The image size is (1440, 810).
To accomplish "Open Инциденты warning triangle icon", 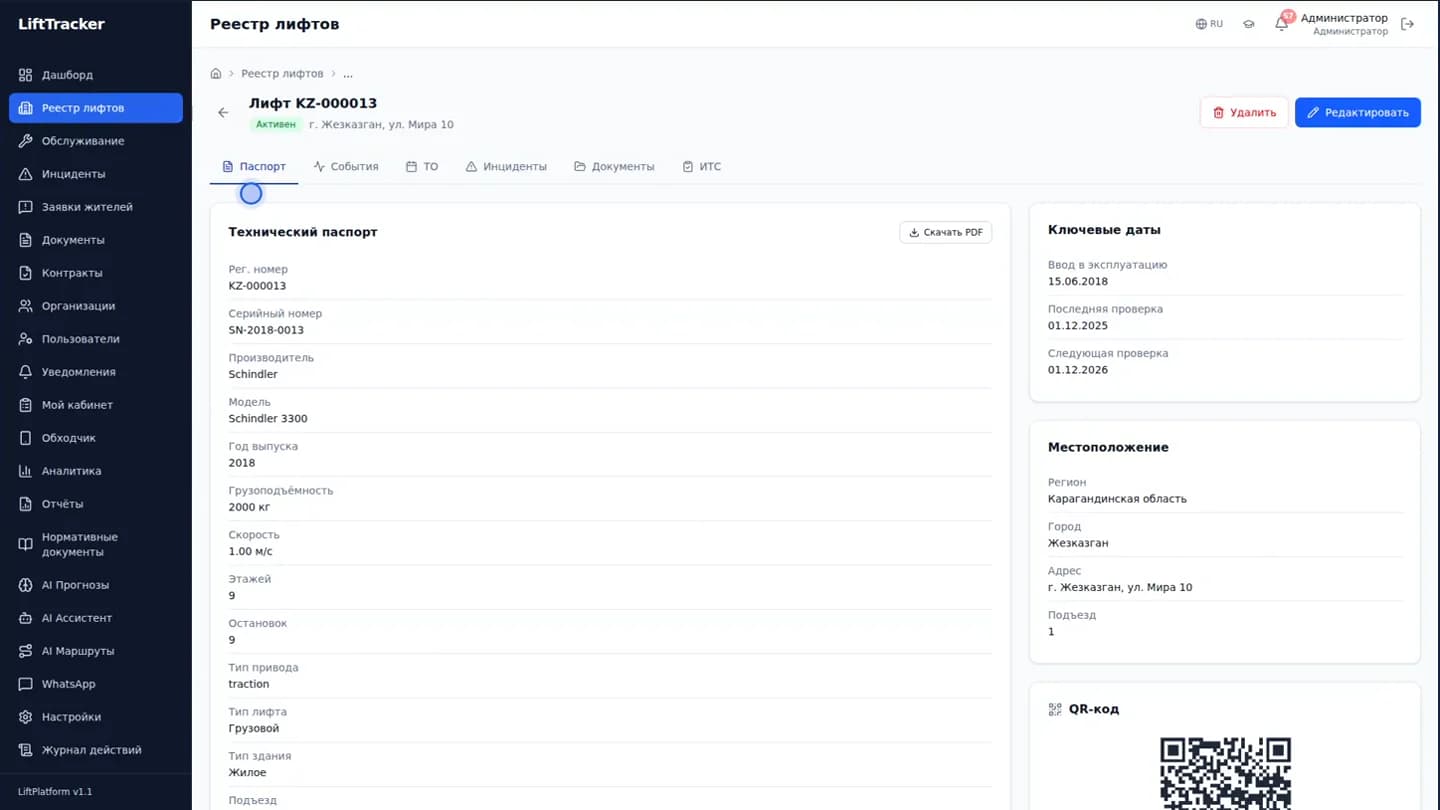I will click(x=26, y=174).
